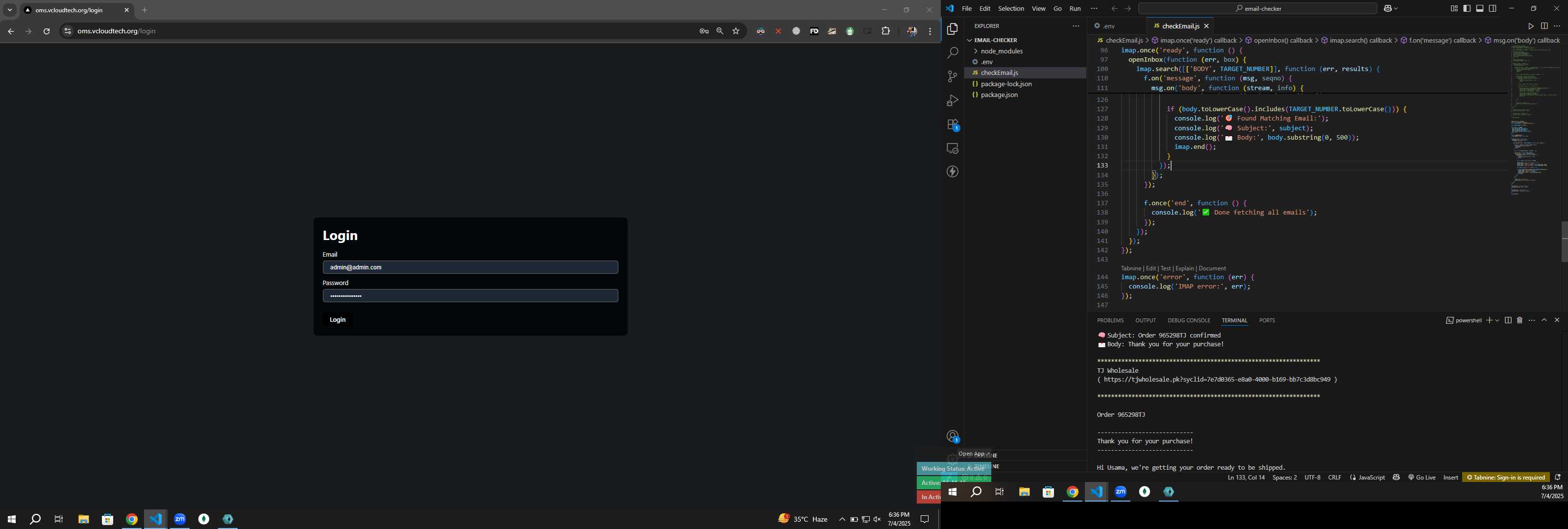Viewport: 1568px width, 529px height.
Task: Open Explorer panel's more actions ellipsis
Action: 1076,26
